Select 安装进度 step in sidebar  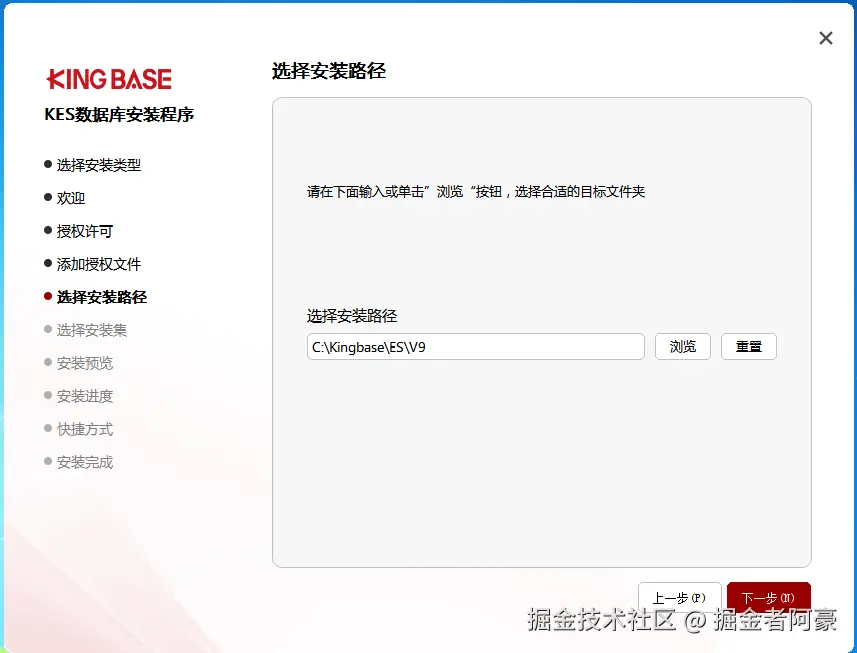78,396
